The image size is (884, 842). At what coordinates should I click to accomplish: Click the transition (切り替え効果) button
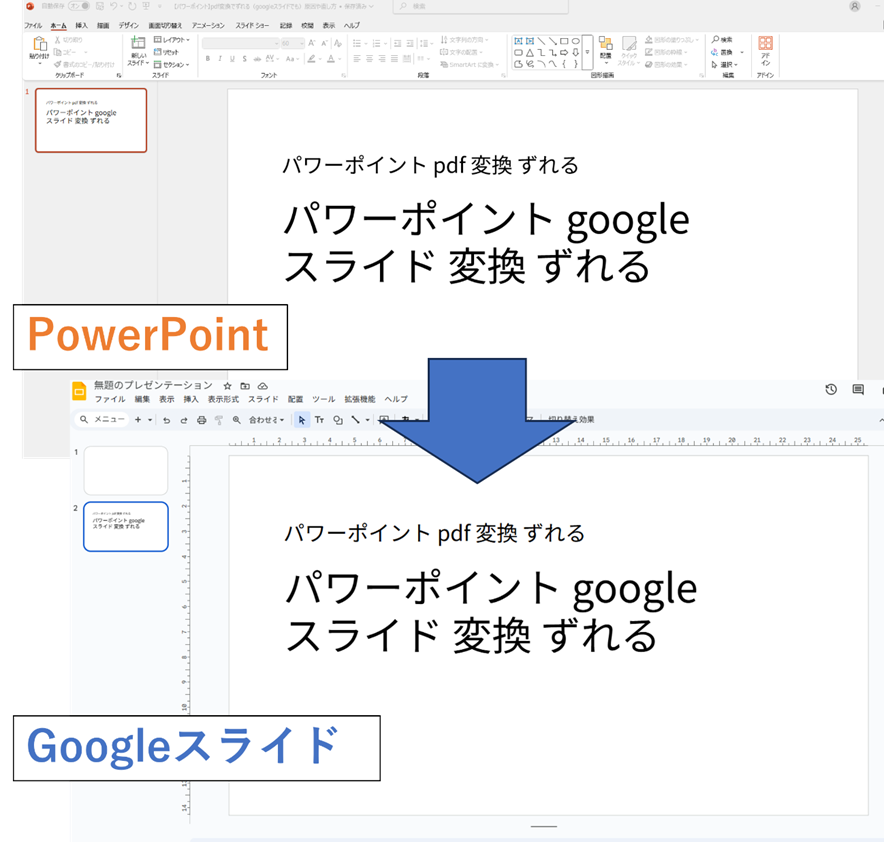click(571, 420)
